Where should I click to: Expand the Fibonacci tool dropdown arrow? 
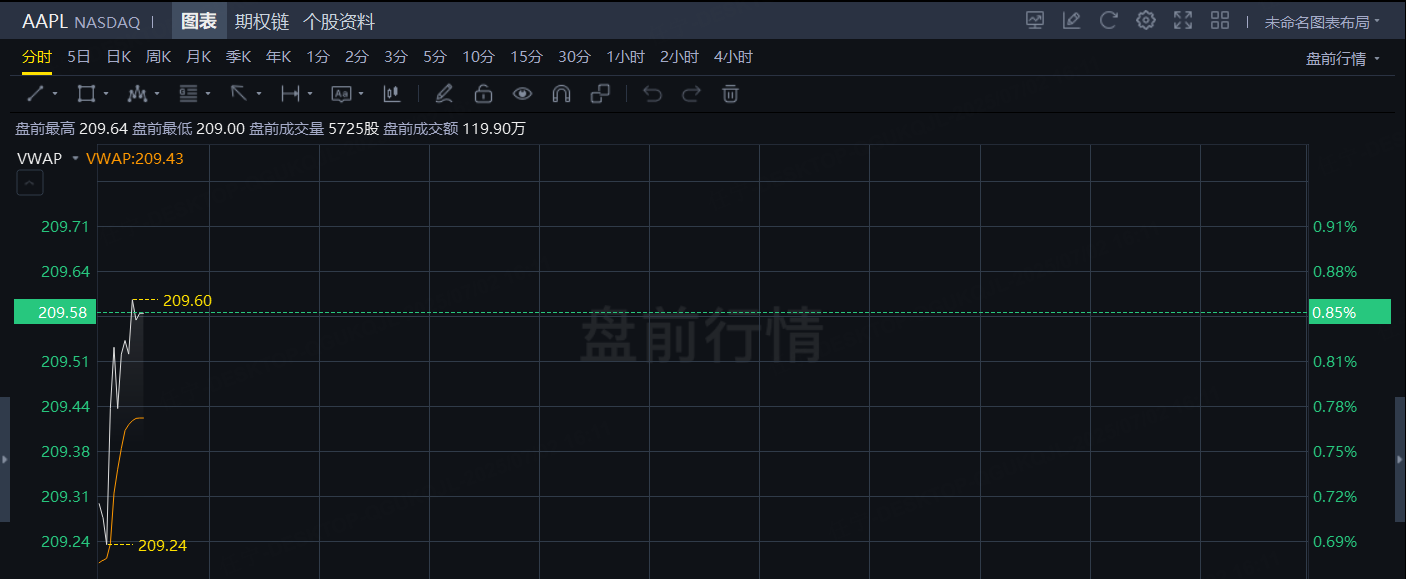[208, 94]
